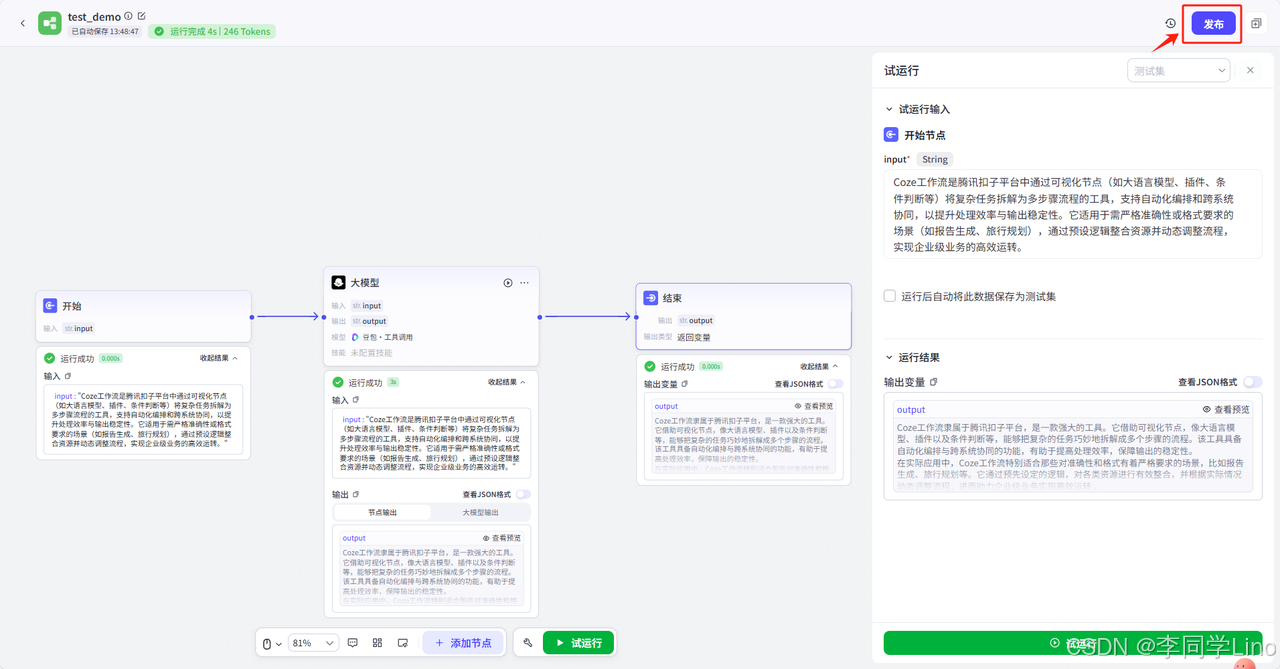Select the 大模型 node icon

point(339,283)
